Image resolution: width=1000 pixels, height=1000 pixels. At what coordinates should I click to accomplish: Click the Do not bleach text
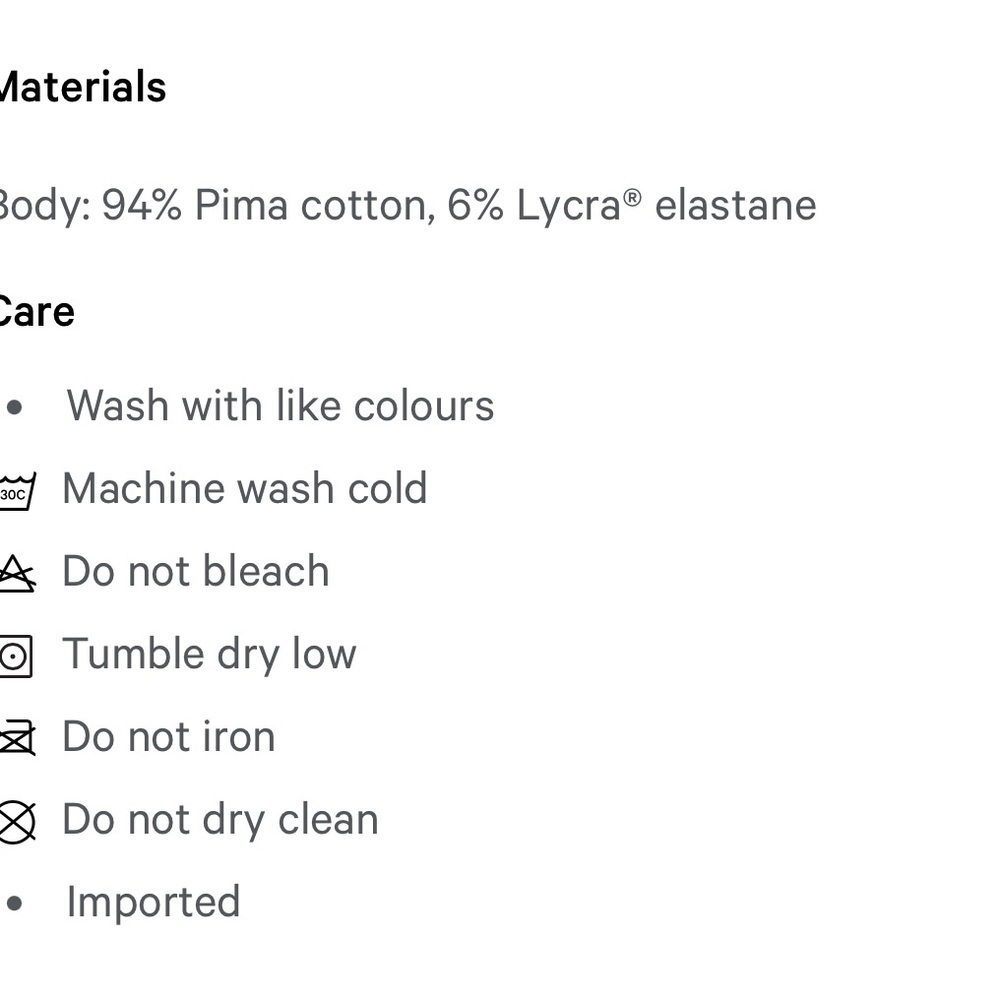[196, 571]
